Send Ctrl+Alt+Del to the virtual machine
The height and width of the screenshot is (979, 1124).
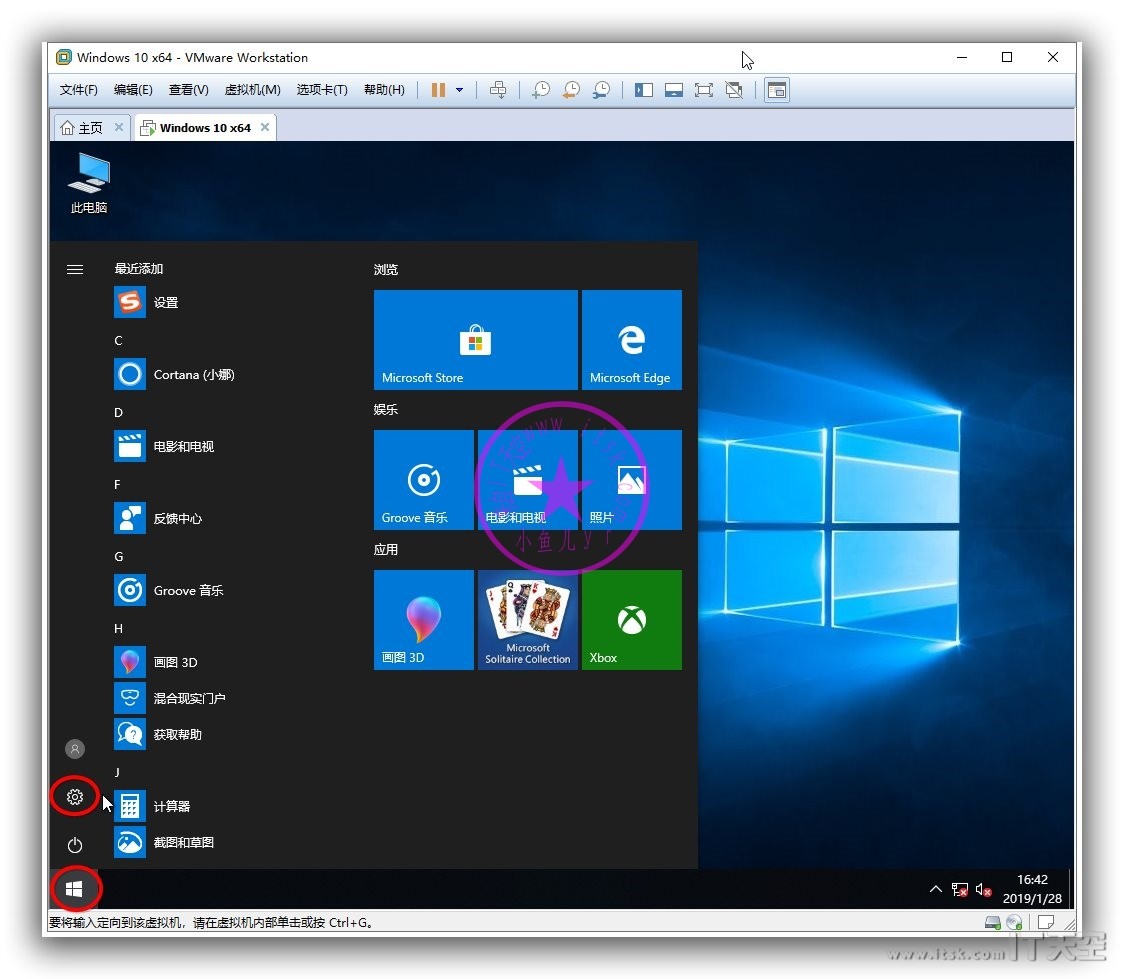[497, 90]
